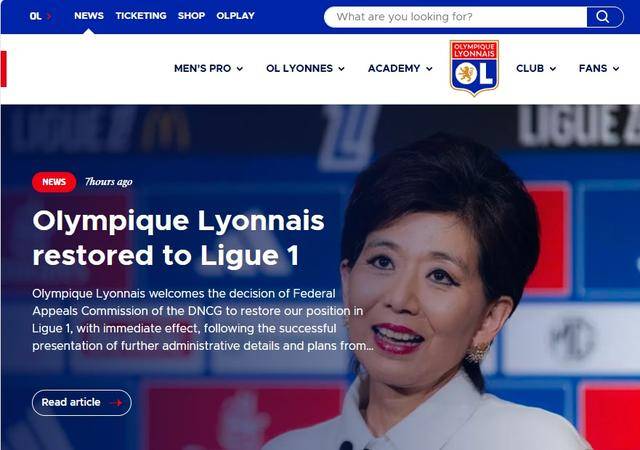Click the search magnifier icon
The height and width of the screenshot is (450, 640).
pyautogui.click(x=602, y=17)
